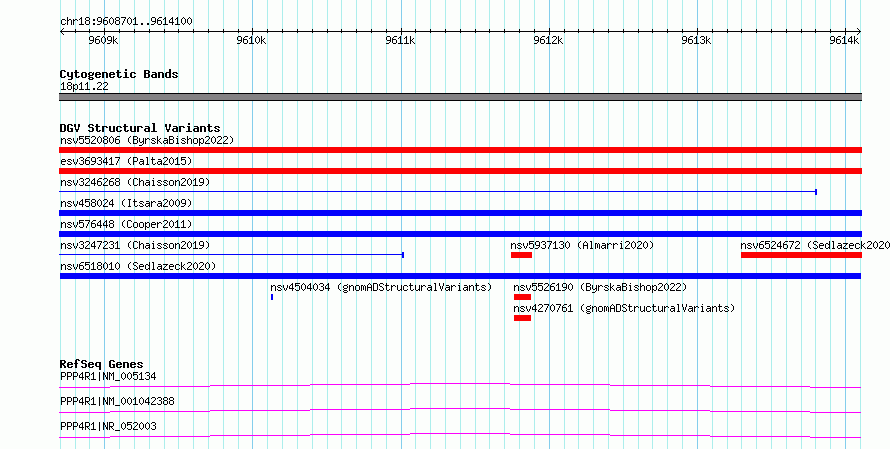Select the nsv3246268 thin blue line
Screen dimensions: 890x449
(438, 192)
